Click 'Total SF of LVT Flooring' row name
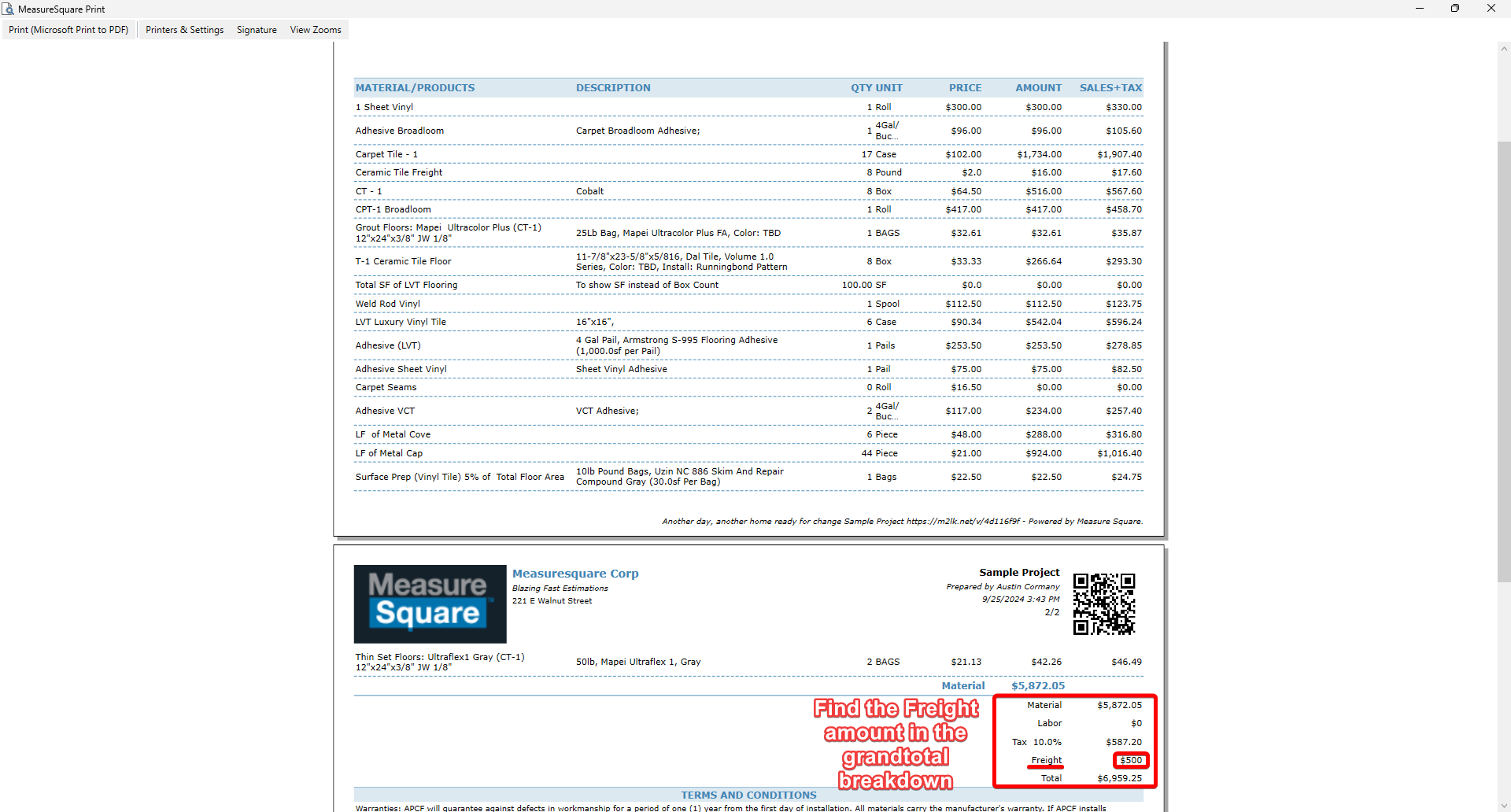1511x812 pixels. (x=406, y=285)
